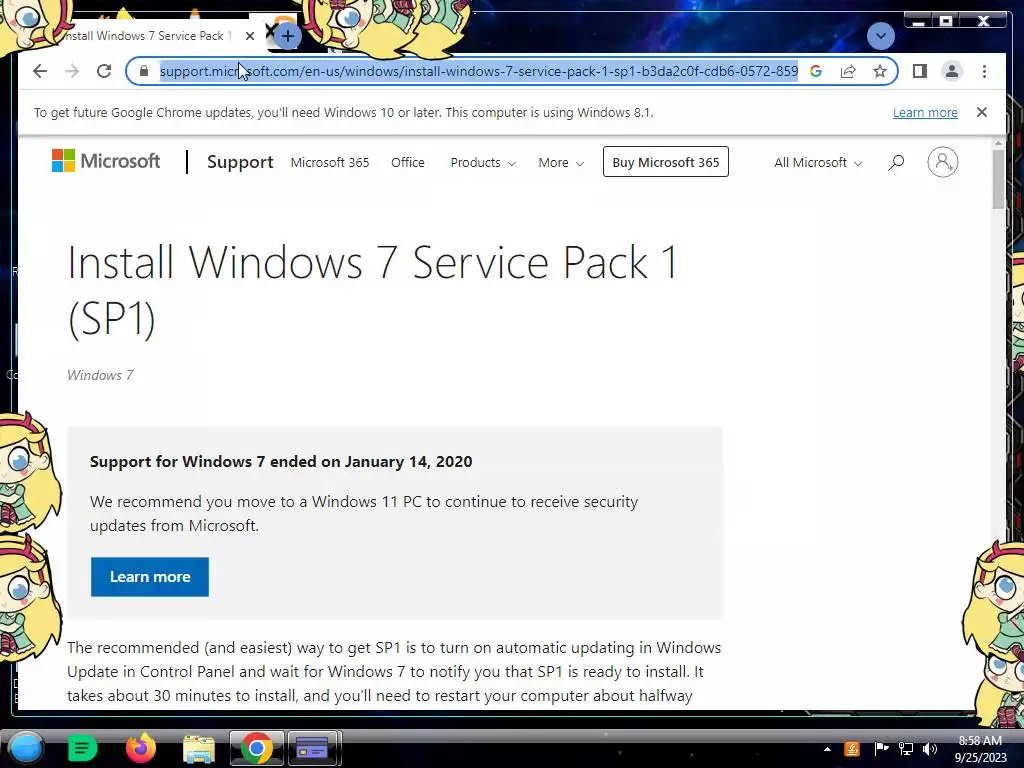The image size is (1024, 768).
Task: Select the Install Windows 7 Service Pack tab
Action: [147, 36]
